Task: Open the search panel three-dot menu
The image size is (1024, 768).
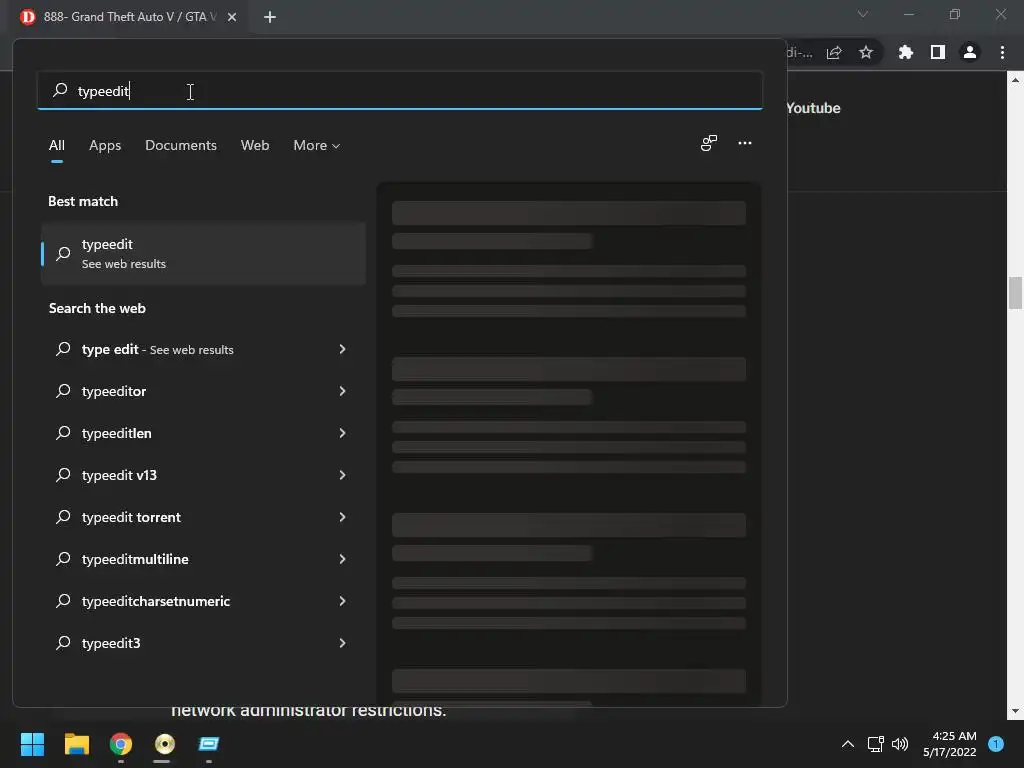Action: coord(744,143)
